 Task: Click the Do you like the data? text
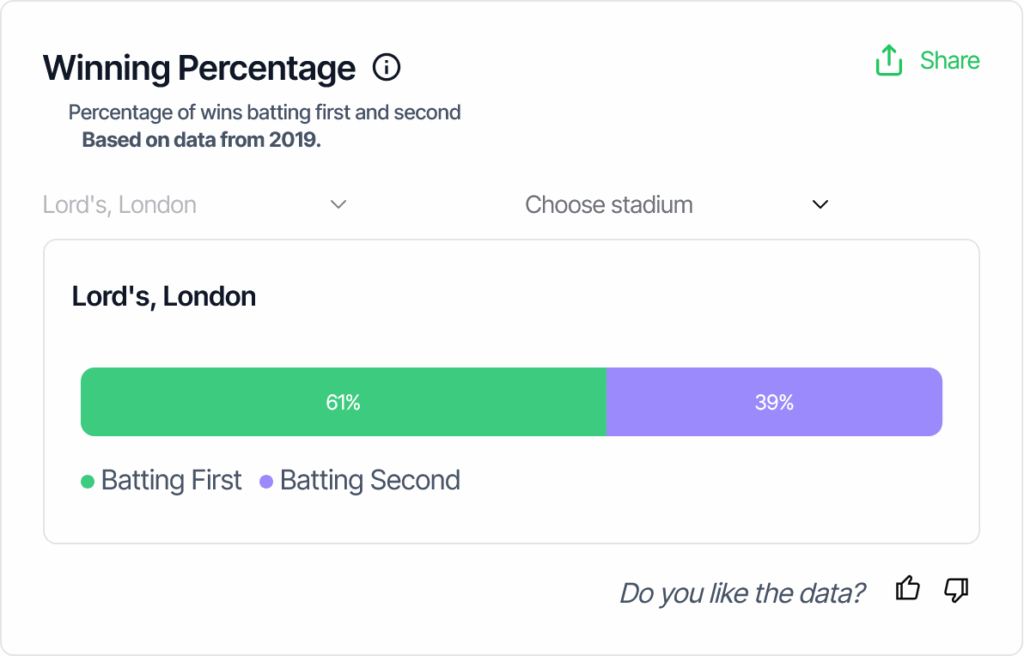pyautogui.click(x=742, y=593)
